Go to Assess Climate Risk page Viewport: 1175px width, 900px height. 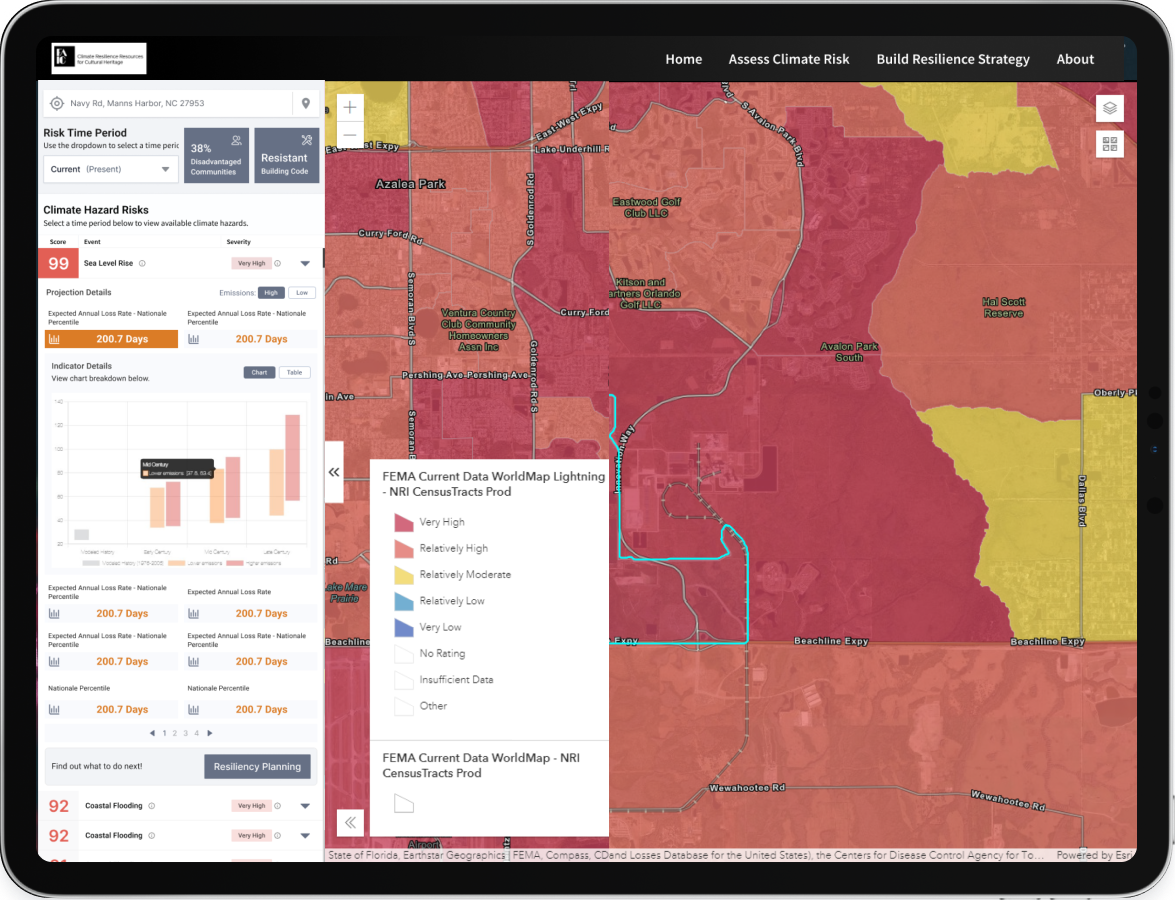click(788, 59)
